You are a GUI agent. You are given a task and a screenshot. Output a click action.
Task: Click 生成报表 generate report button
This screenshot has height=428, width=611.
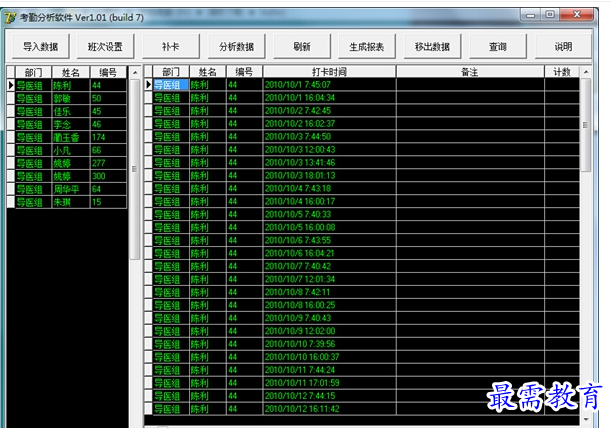tap(367, 47)
